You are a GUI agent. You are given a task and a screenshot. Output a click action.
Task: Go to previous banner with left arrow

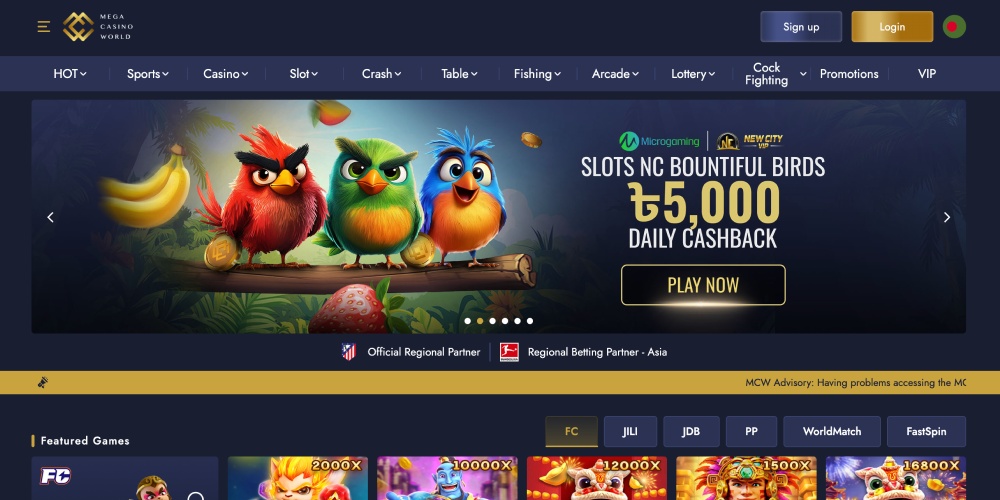(50, 217)
